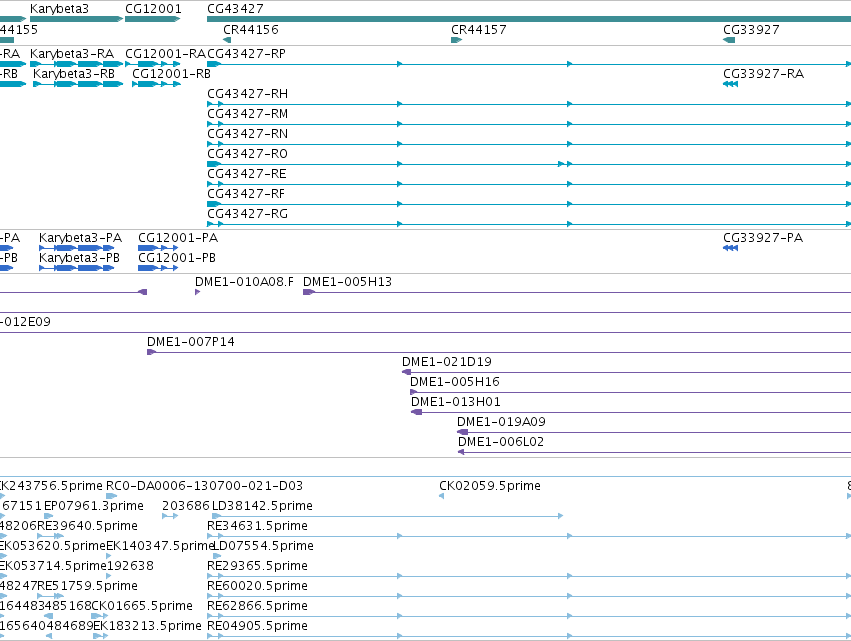The height and width of the screenshot is (641, 851).
Task: Select the CG33927 gene feature
Action: click(x=729, y=40)
